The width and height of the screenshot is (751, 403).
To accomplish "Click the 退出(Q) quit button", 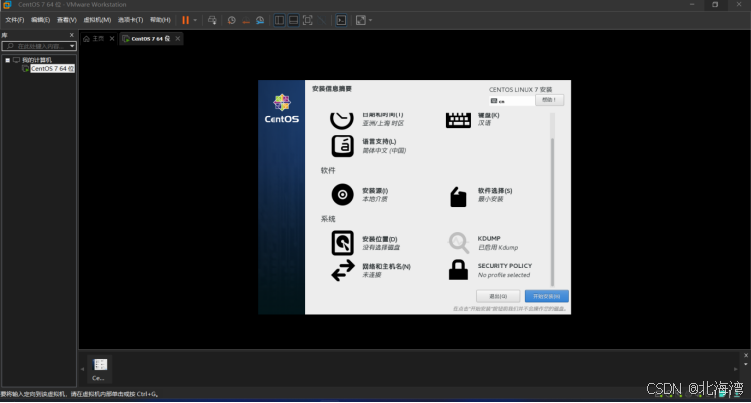I will pyautogui.click(x=498, y=296).
